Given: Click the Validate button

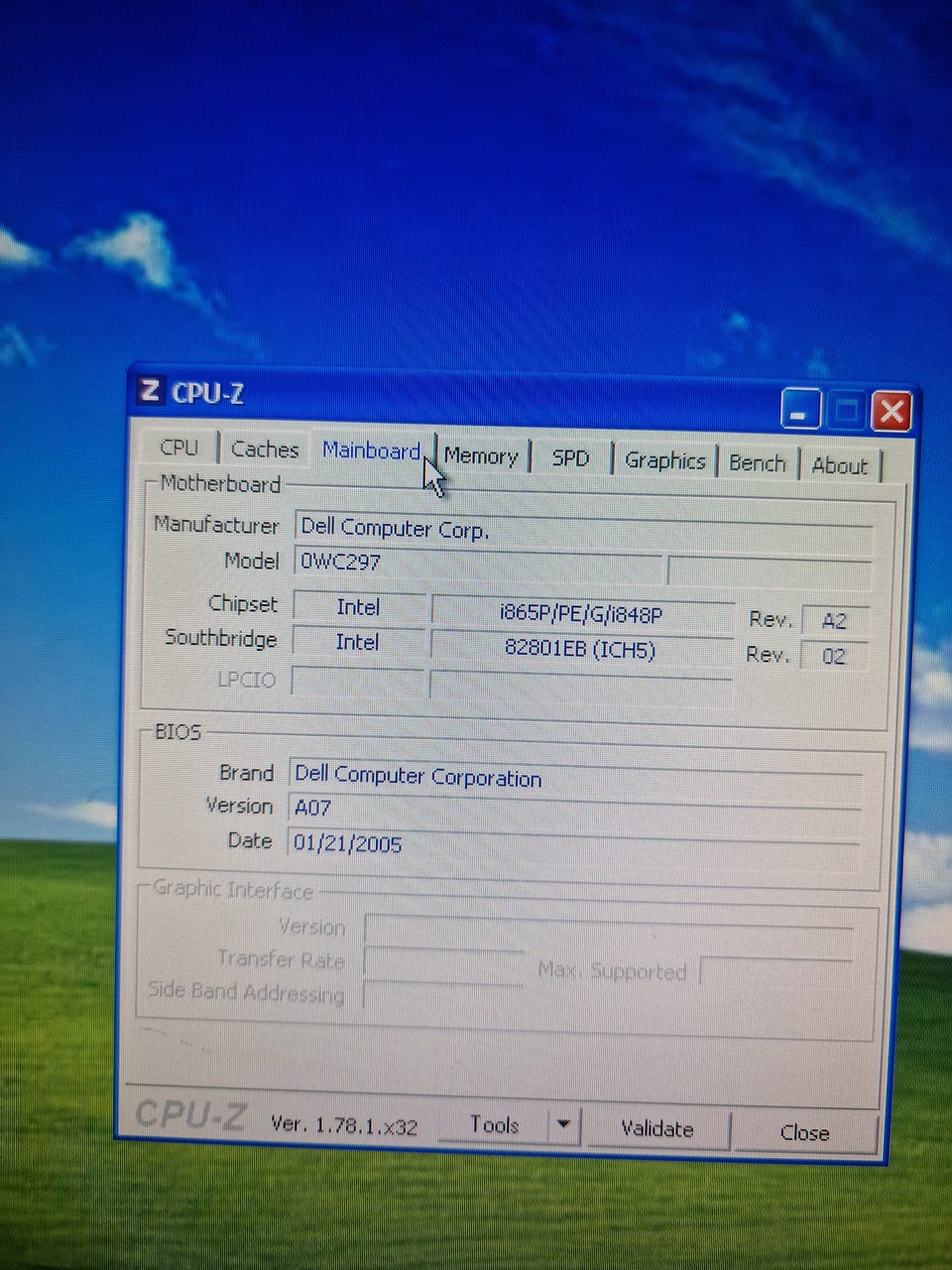Looking at the screenshot, I should coord(656,1129).
